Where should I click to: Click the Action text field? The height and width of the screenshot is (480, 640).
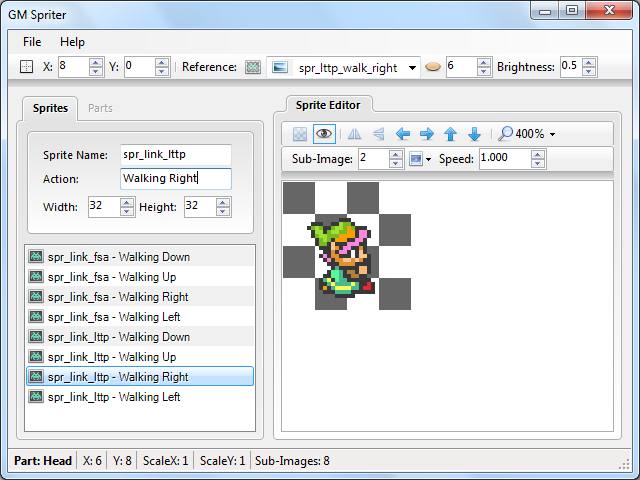point(176,178)
